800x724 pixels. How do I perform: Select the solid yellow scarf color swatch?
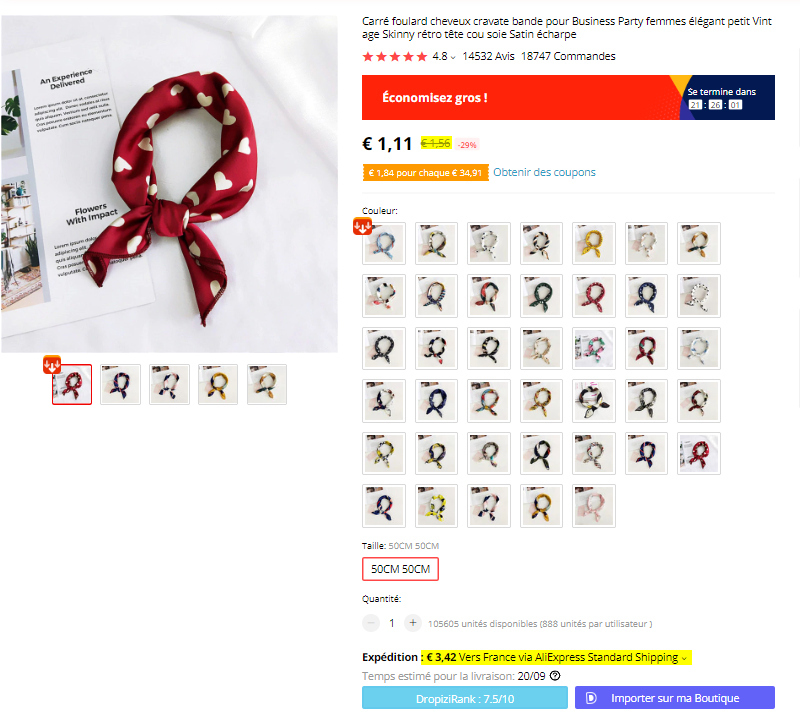(x=594, y=243)
